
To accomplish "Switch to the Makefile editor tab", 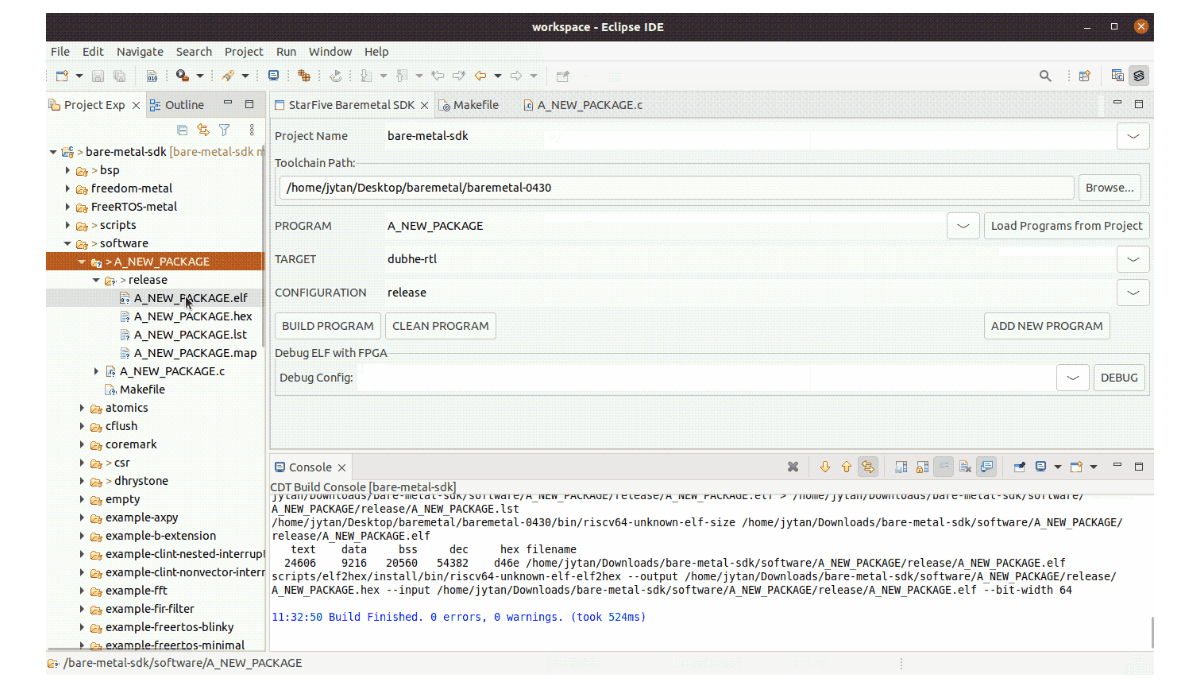I will 468,105.
